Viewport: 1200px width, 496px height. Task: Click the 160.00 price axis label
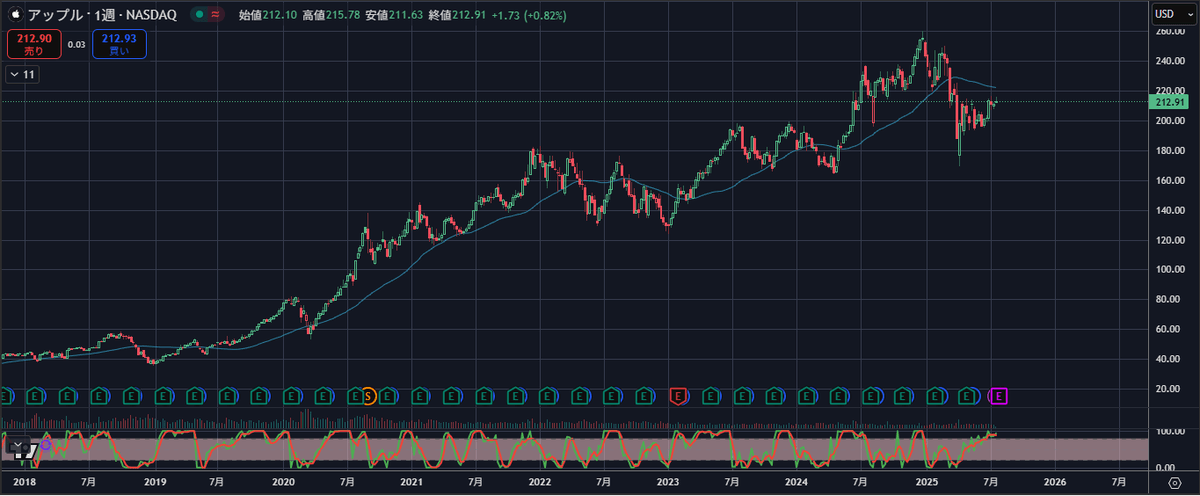pyautogui.click(x=1168, y=181)
